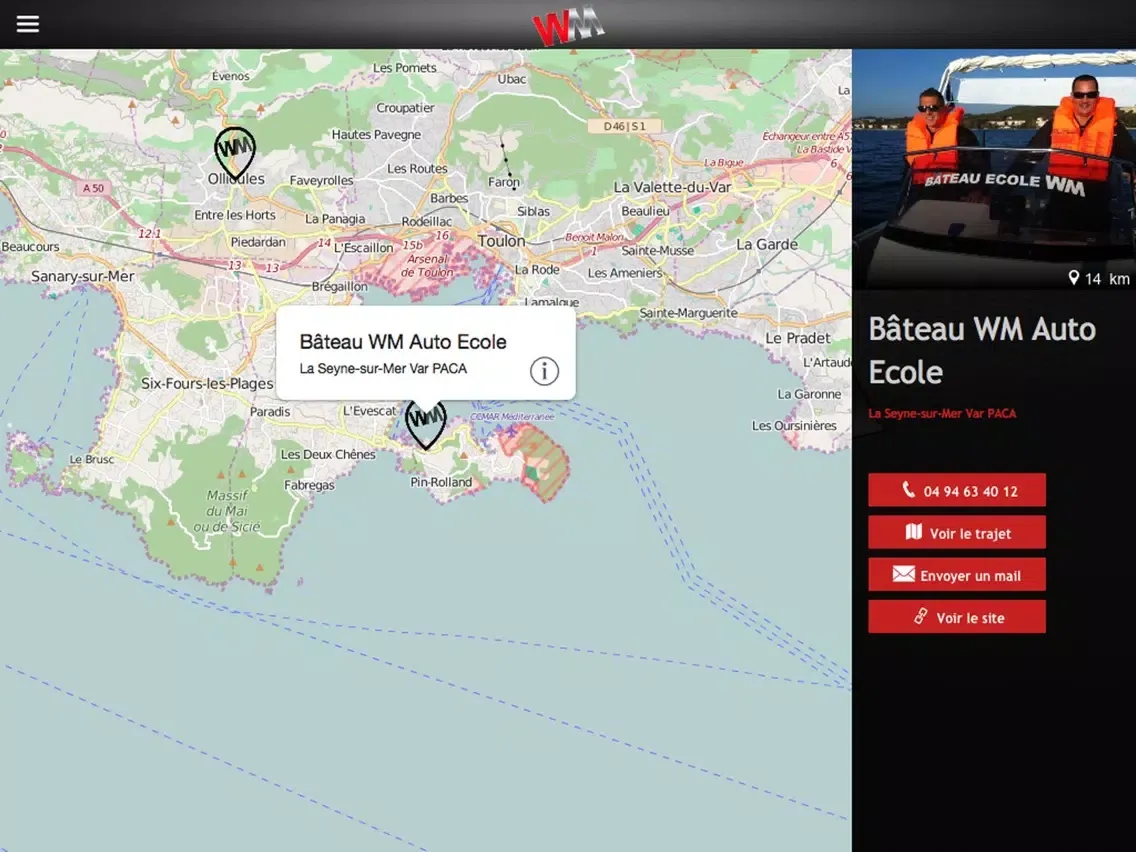Click Les Oursinières label on map

(x=794, y=425)
